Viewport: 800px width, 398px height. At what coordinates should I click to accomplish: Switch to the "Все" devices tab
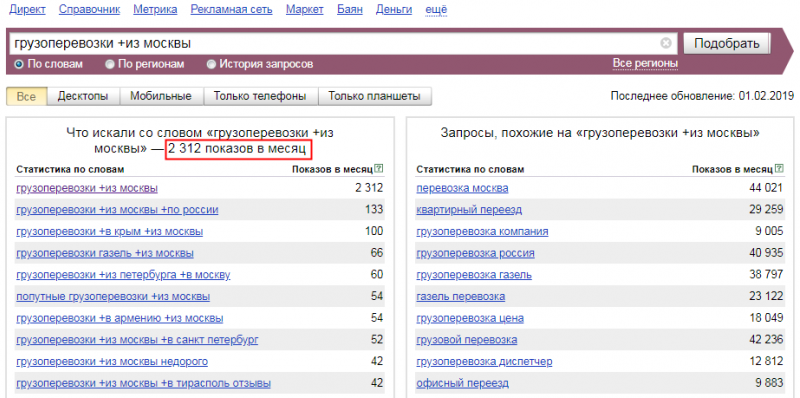(27, 96)
